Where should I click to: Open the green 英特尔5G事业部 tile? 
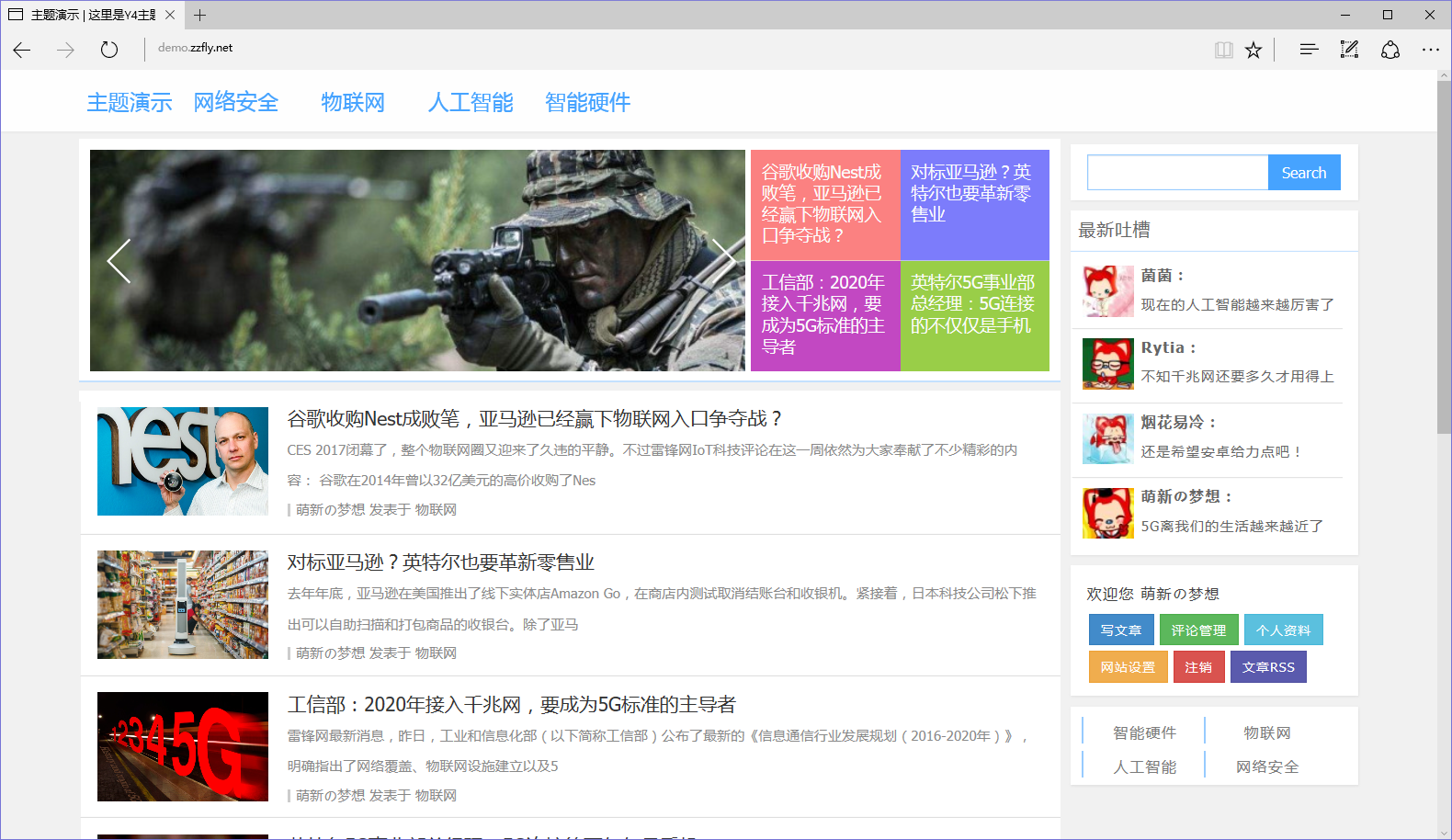pyautogui.click(x=975, y=316)
